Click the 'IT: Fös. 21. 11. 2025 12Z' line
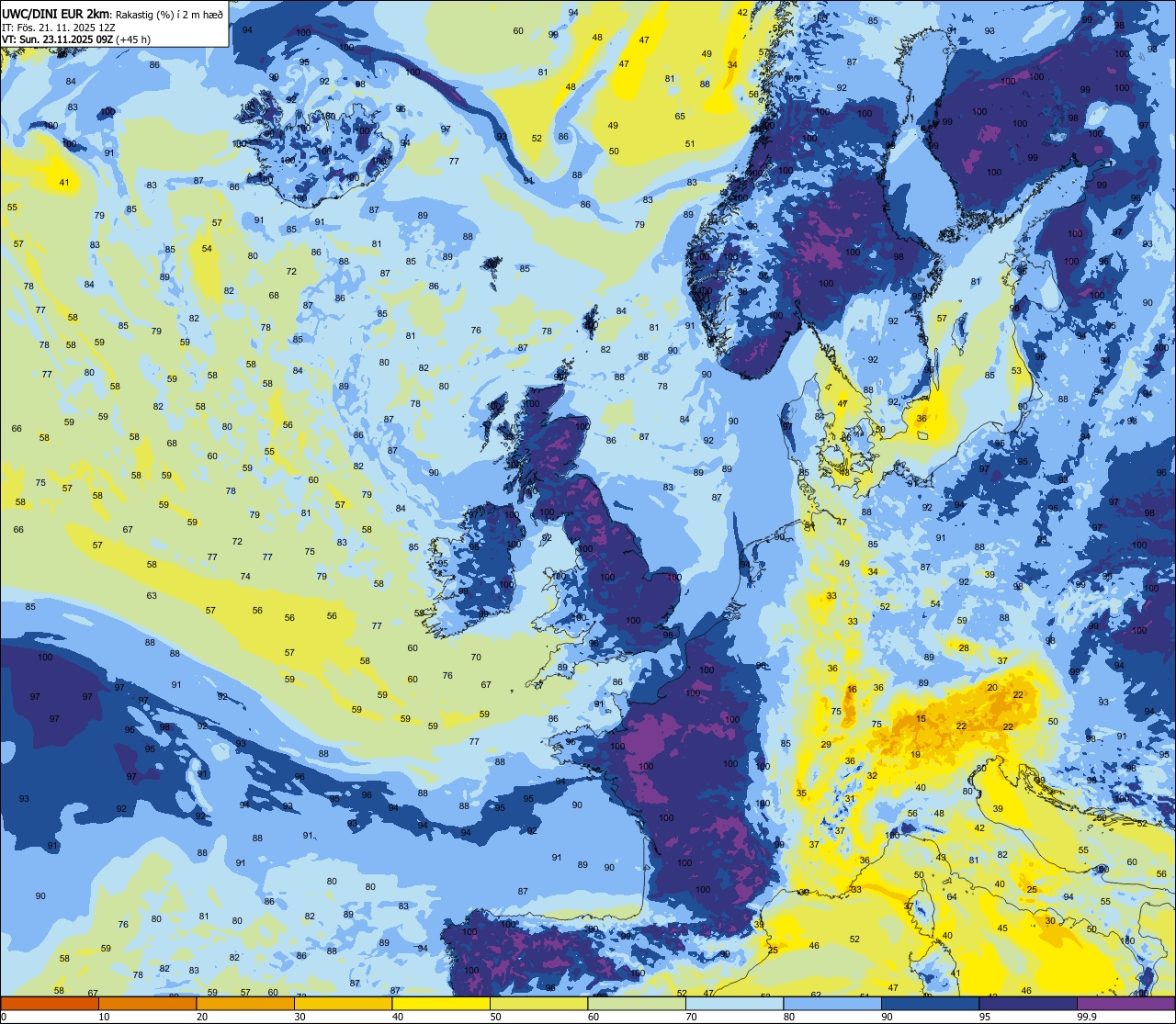This screenshot has height=1024, width=1176. click(59, 28)
